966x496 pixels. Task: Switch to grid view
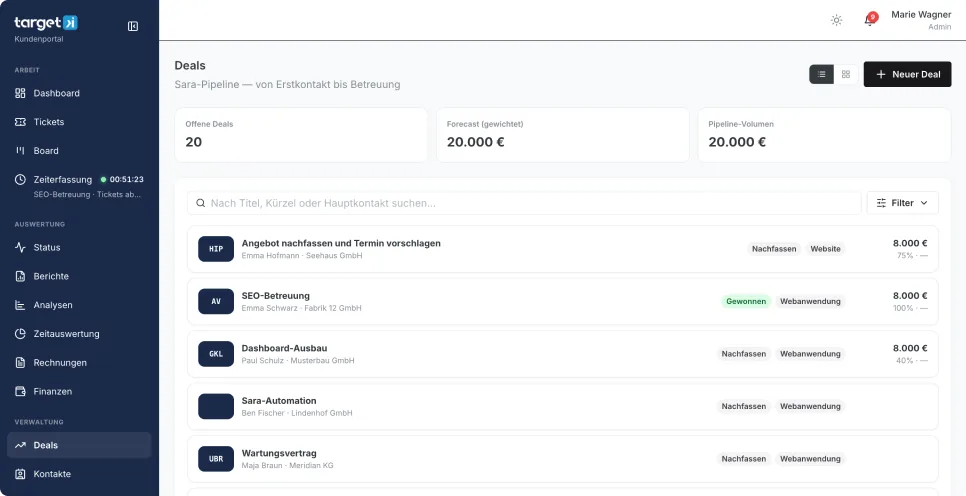846,74
